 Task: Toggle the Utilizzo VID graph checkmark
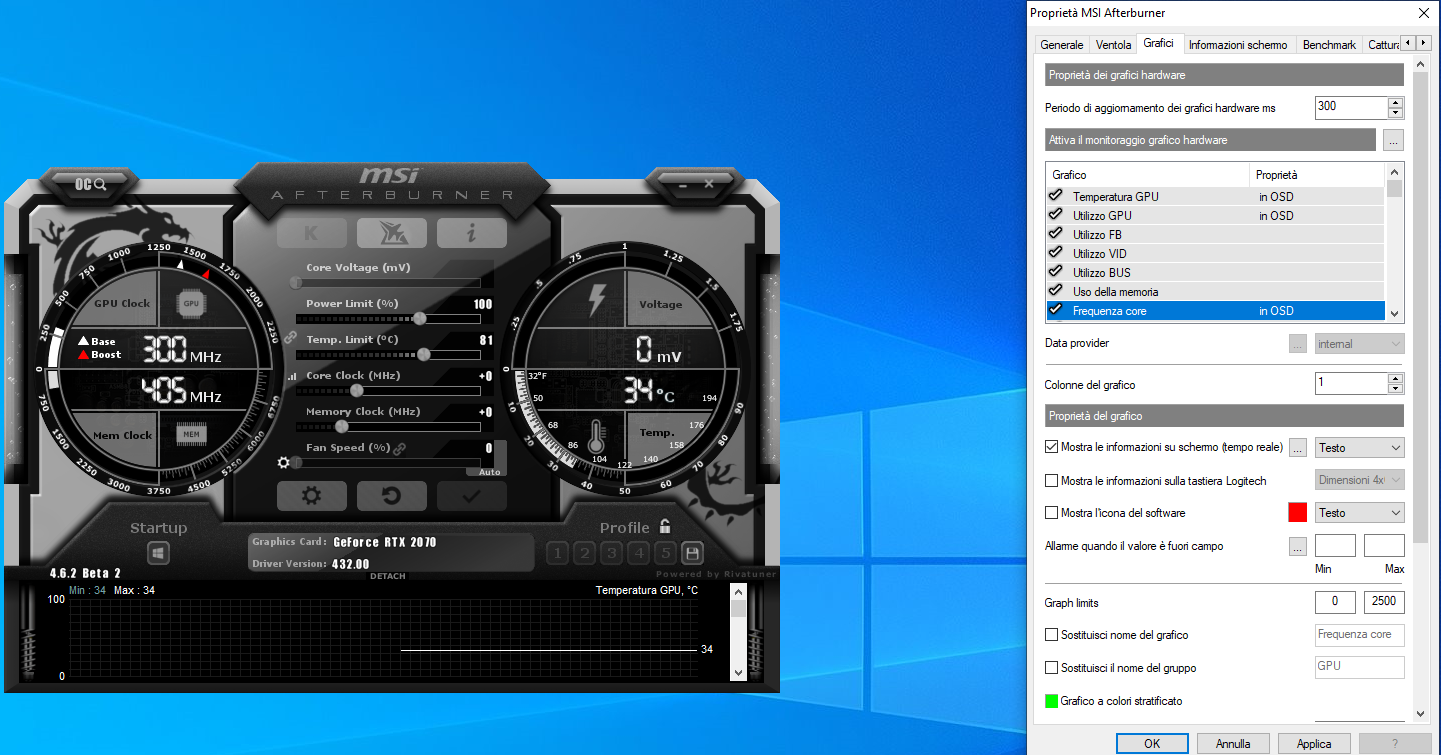pyautogui.click(x=1055, y=253)
